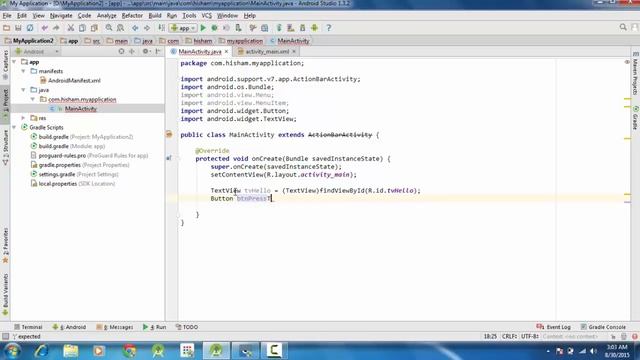The image size is (640, 360).
Task: Collapse the manifests folder node
Action: point(24,71)
